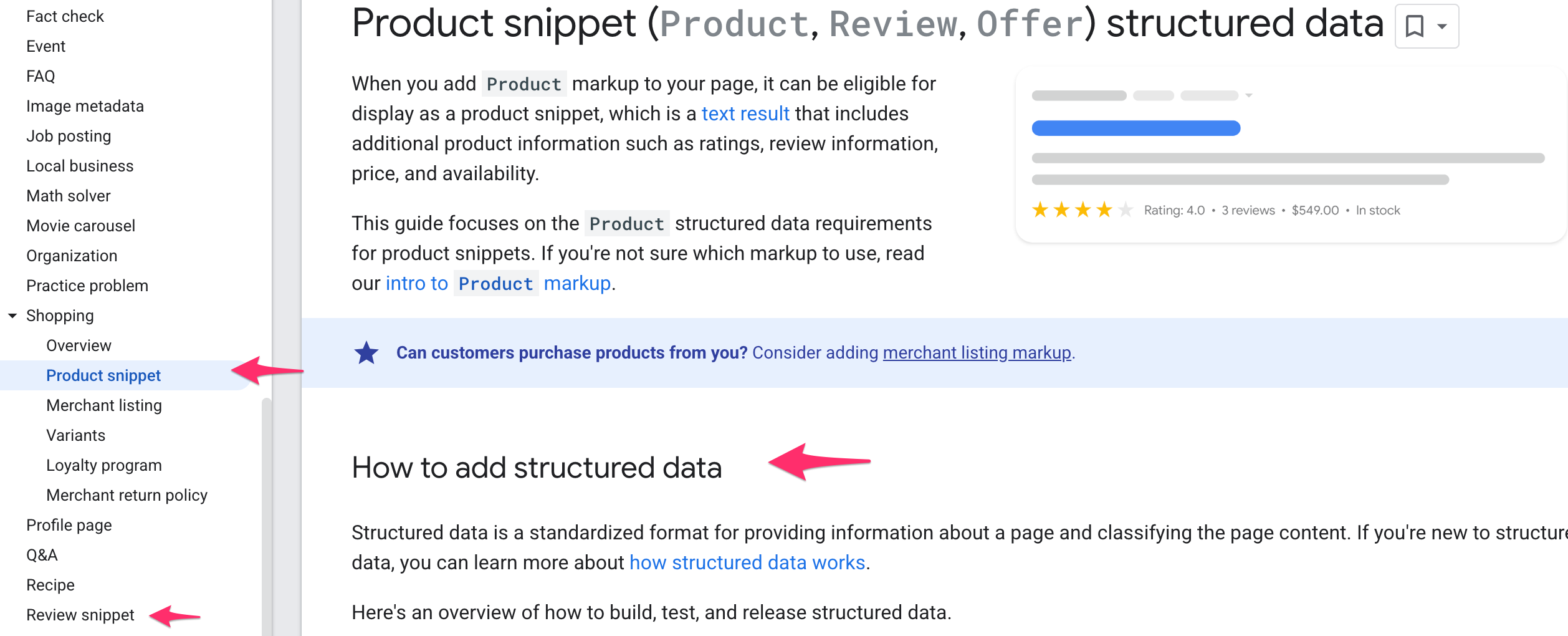This screenshot has height=636, width=1568.
Task: Click the small caret in preview breadcrumb
Action: point(1249,95)
